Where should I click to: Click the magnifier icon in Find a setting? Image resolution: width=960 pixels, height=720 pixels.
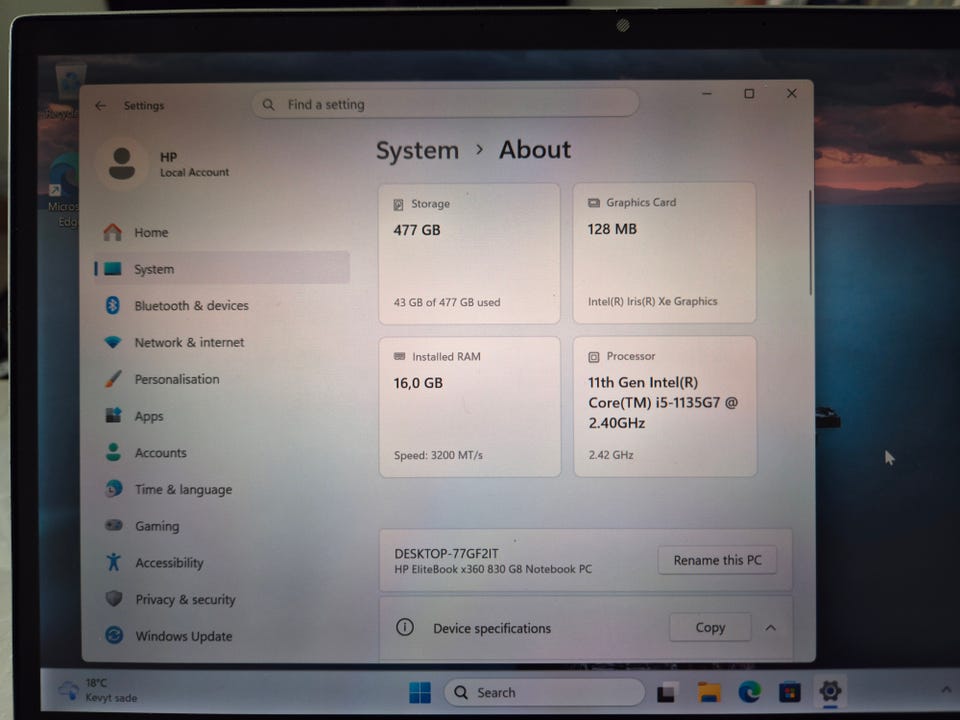(x=268, y=105)
